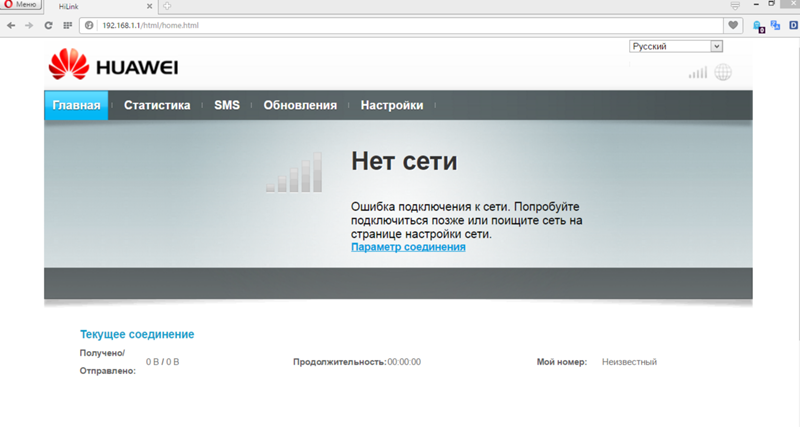This screenshot has width=800, height=427.
Task: Open the Русский language dropdown
Action: coord(675,46)
